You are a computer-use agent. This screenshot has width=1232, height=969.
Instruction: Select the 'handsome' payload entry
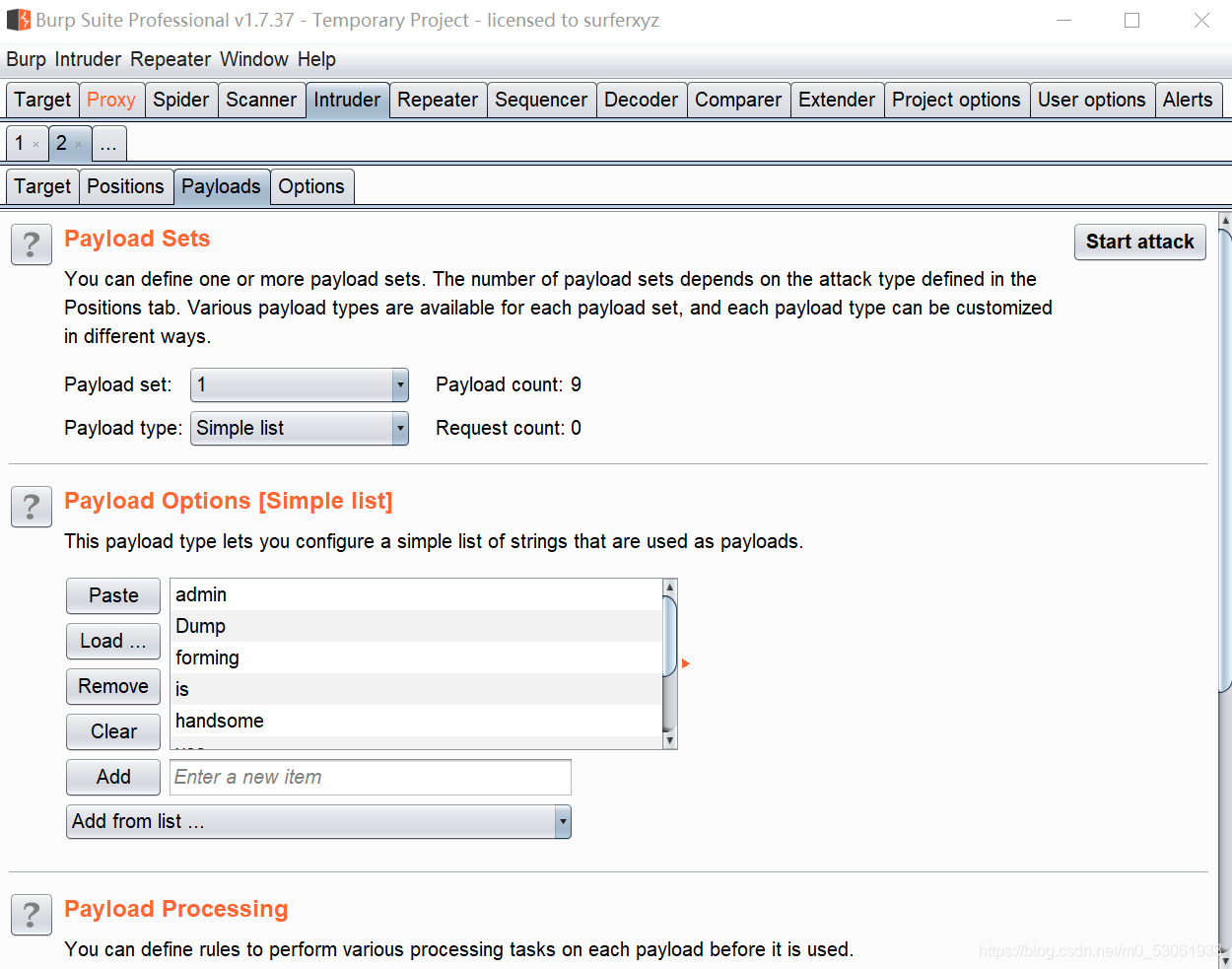coord(417,721)
